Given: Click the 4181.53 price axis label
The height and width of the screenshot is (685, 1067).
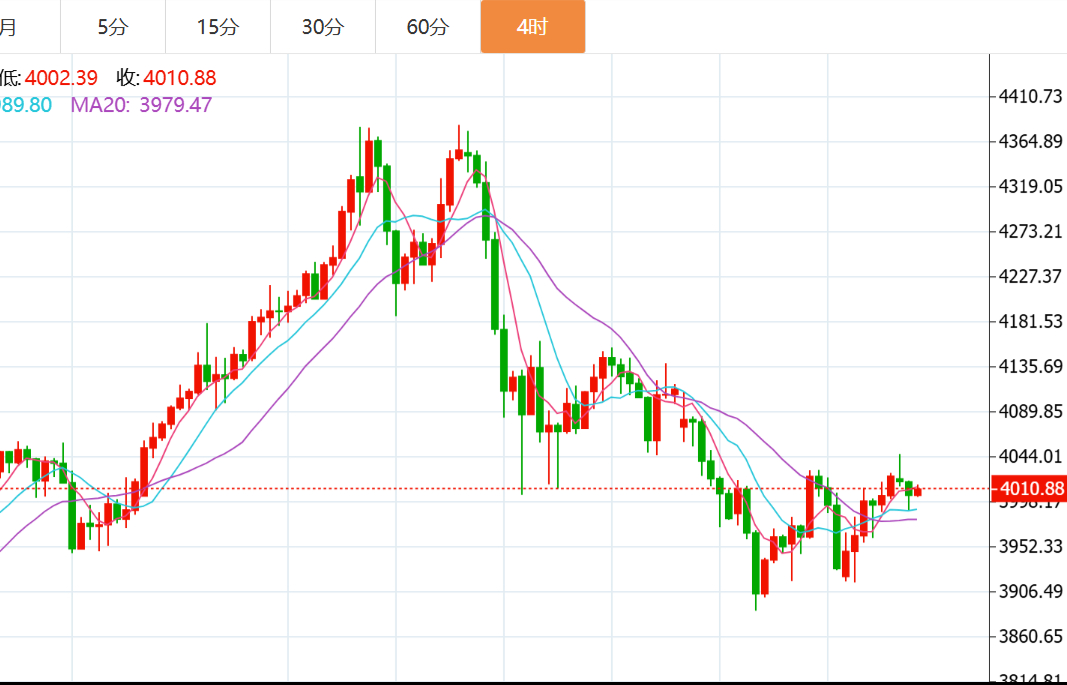Looking at the screenshot, I should (x=1030, y=321).
